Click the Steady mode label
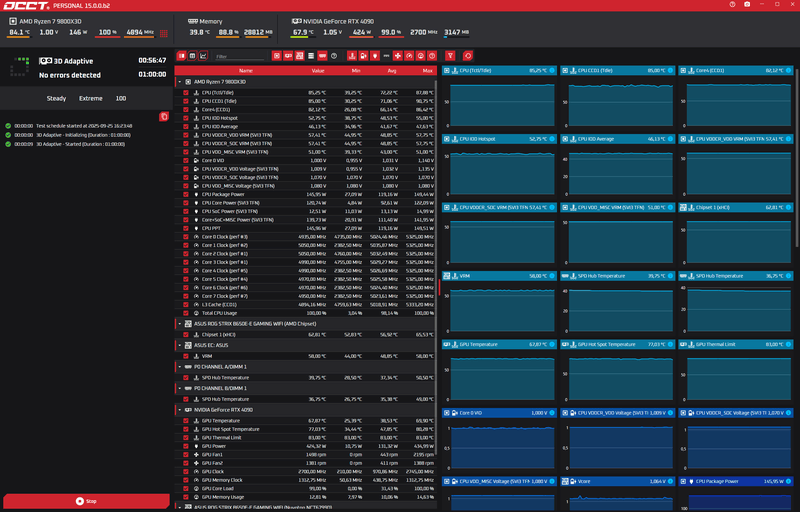 pos(56,98)
